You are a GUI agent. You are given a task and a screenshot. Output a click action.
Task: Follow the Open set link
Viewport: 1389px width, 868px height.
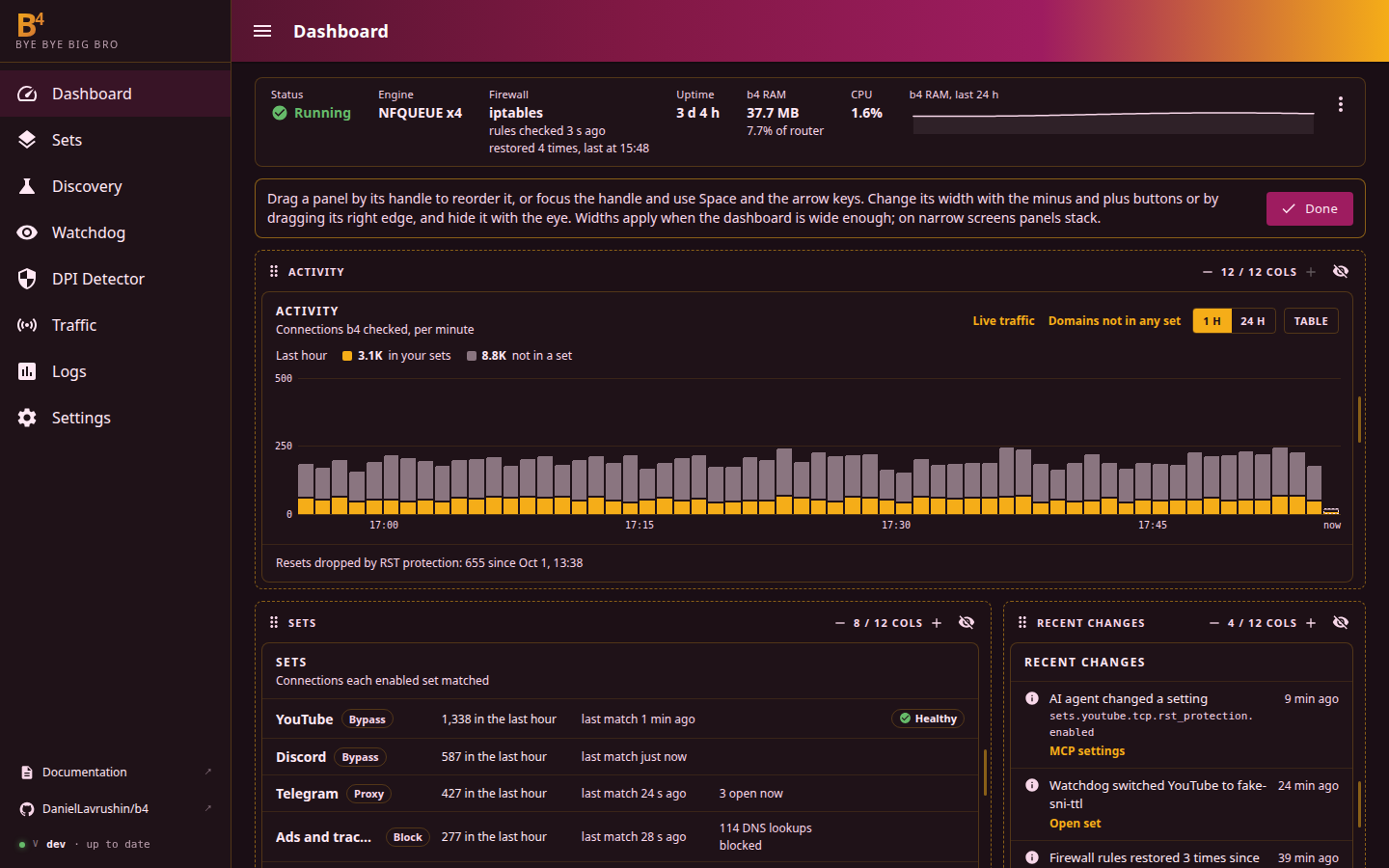click(x=1075, y=824)
